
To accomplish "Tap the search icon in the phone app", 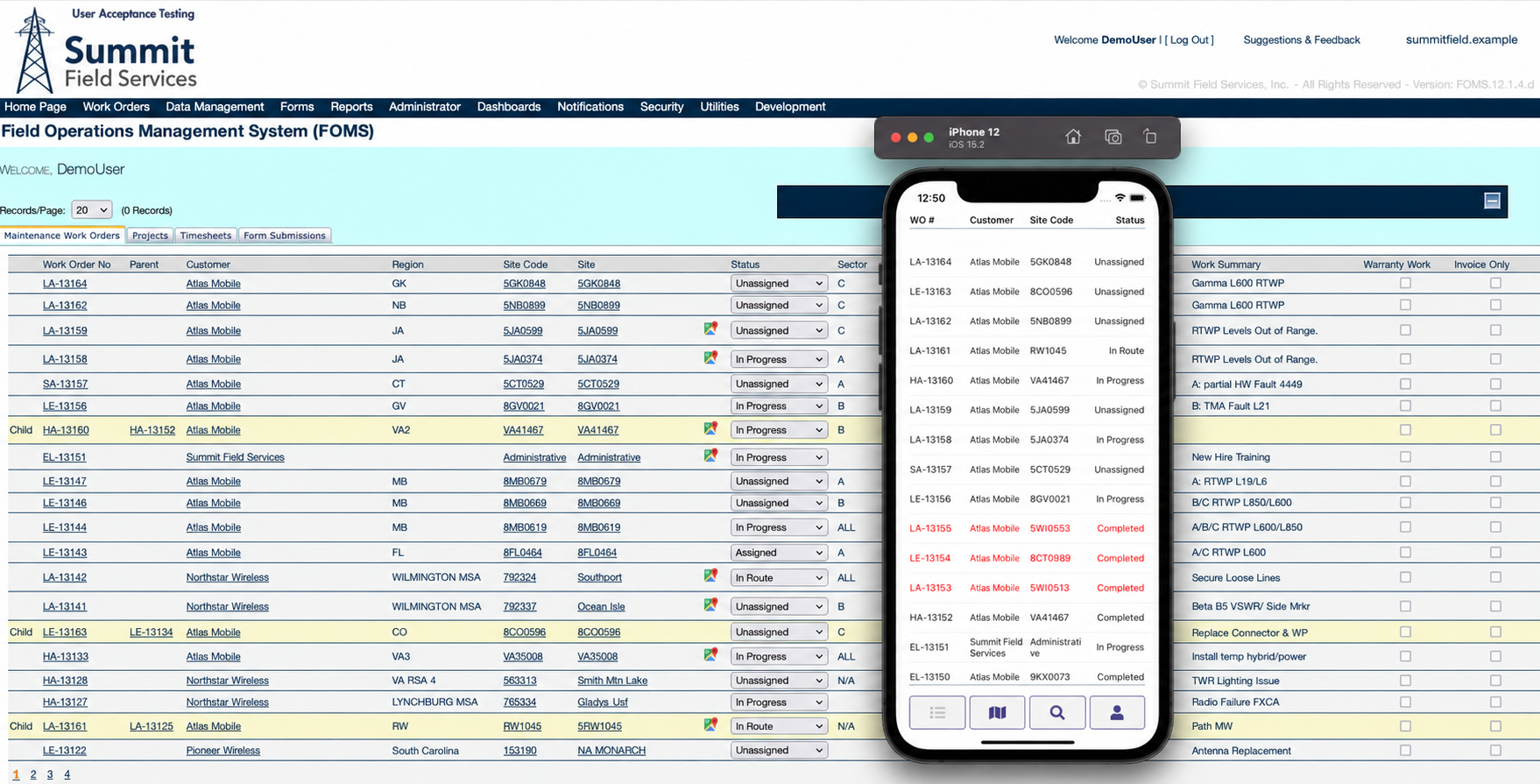I will [1057, 713].
